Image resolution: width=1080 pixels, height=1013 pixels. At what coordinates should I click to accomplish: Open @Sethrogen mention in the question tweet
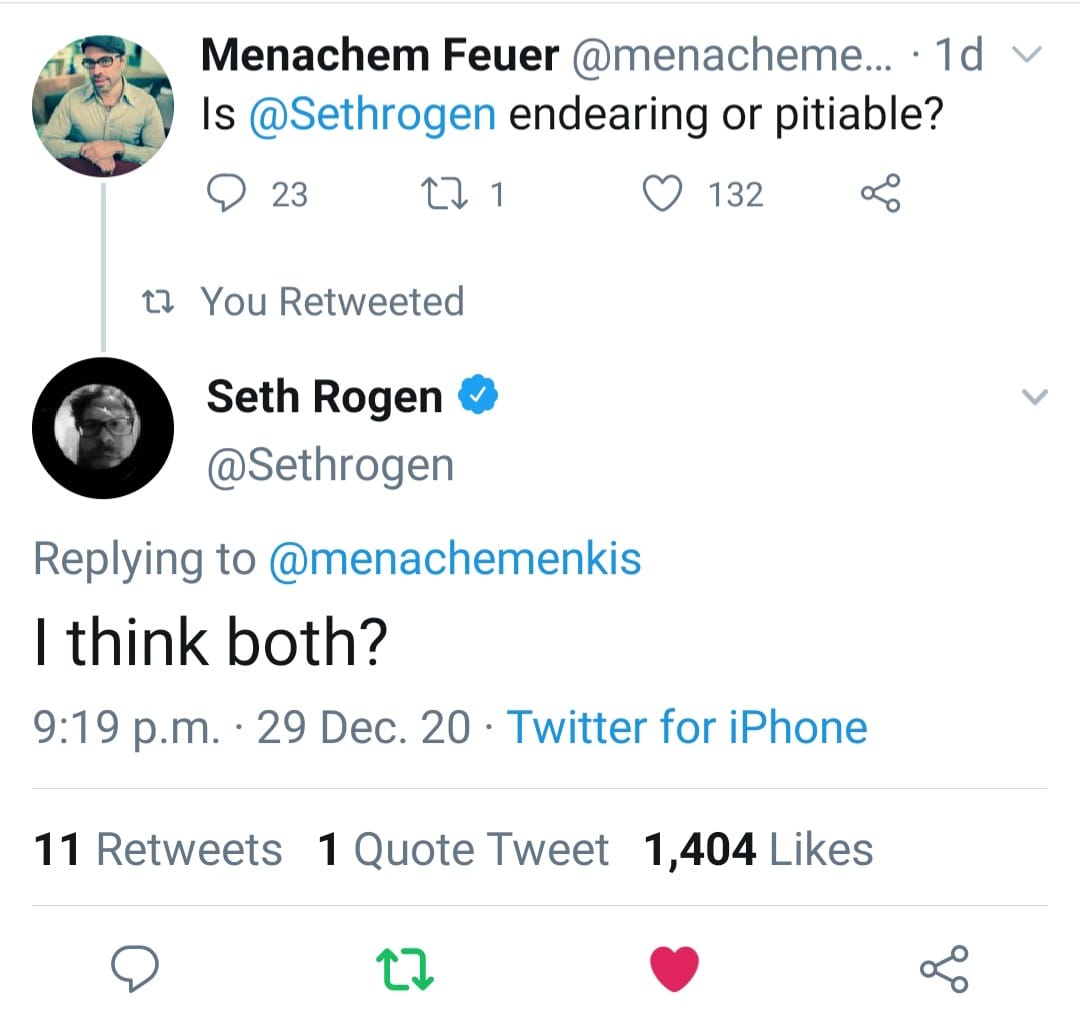371,115
